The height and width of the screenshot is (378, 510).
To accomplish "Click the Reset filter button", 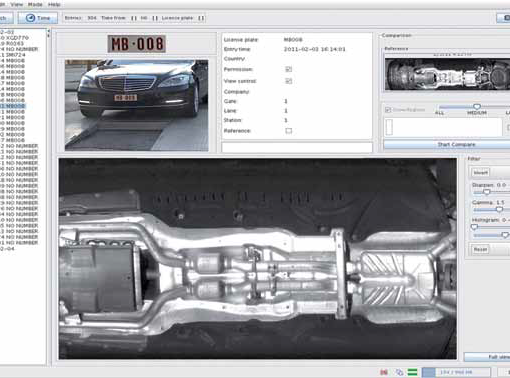I will pyautogui.click(x=480, y=249).
